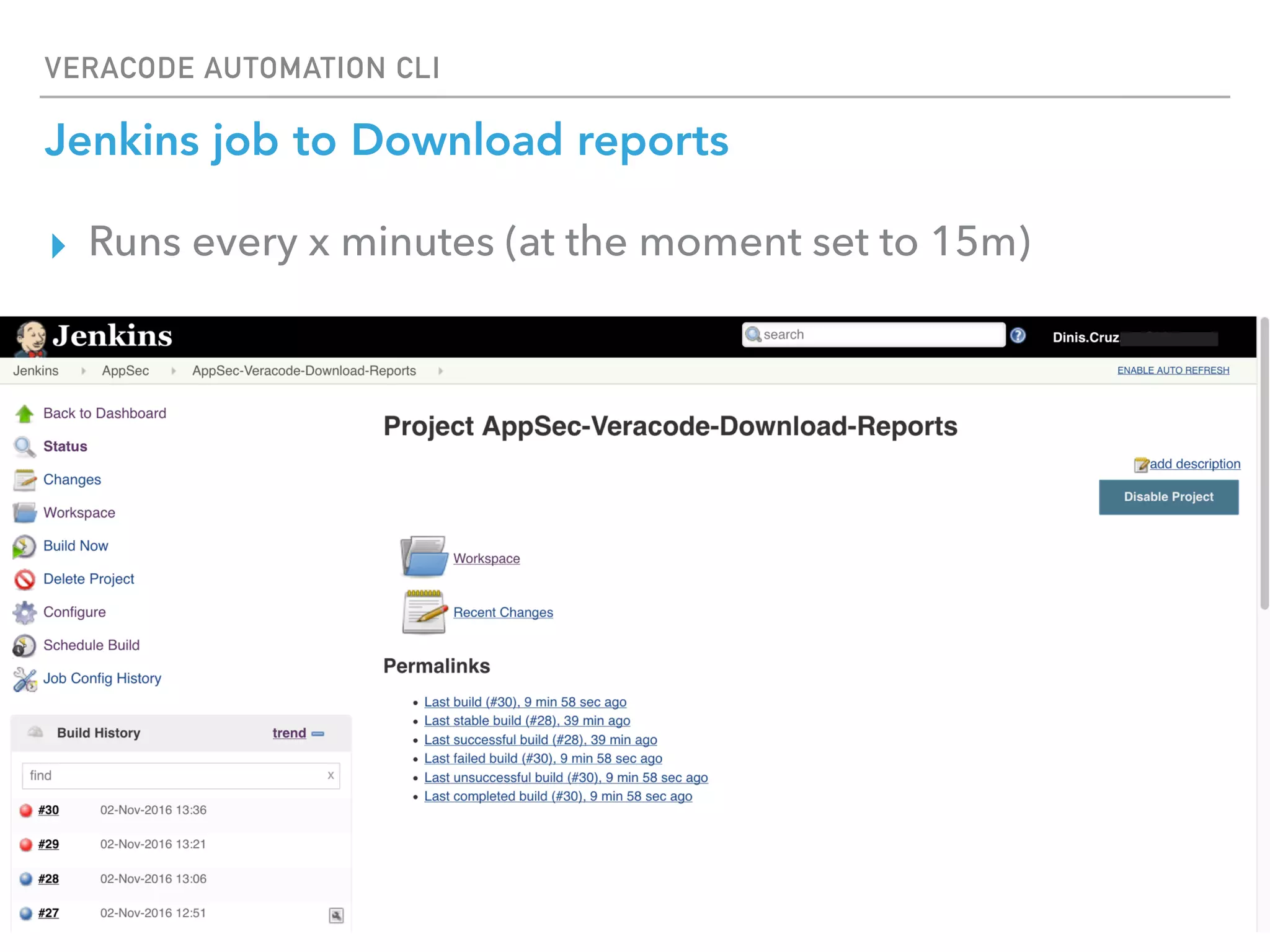
Task: Open build #27 from history
Action: (x=48, y=913)
